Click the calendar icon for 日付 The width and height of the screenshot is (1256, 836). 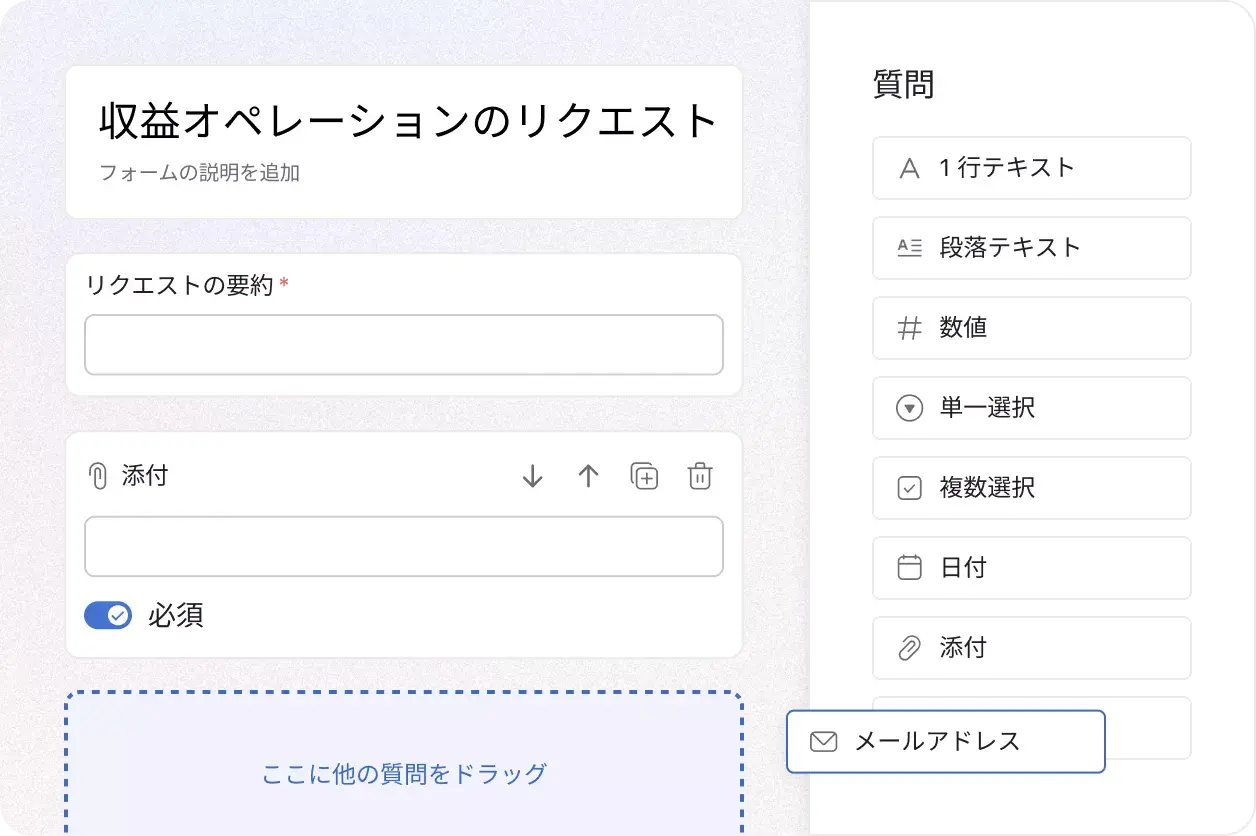(909, 568)
